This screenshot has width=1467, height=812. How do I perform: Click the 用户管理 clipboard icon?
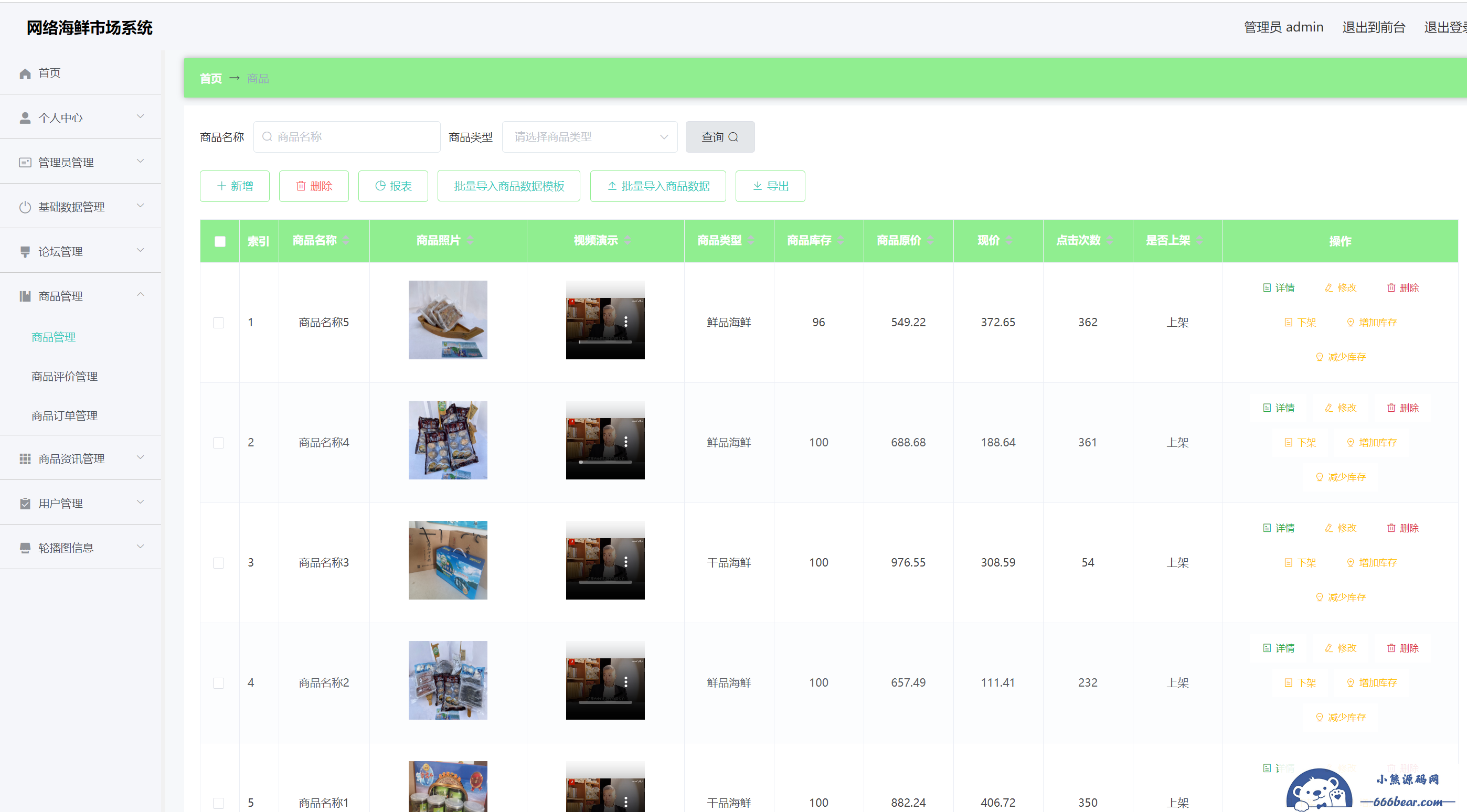pyautogui.click(x=25, y=504)
